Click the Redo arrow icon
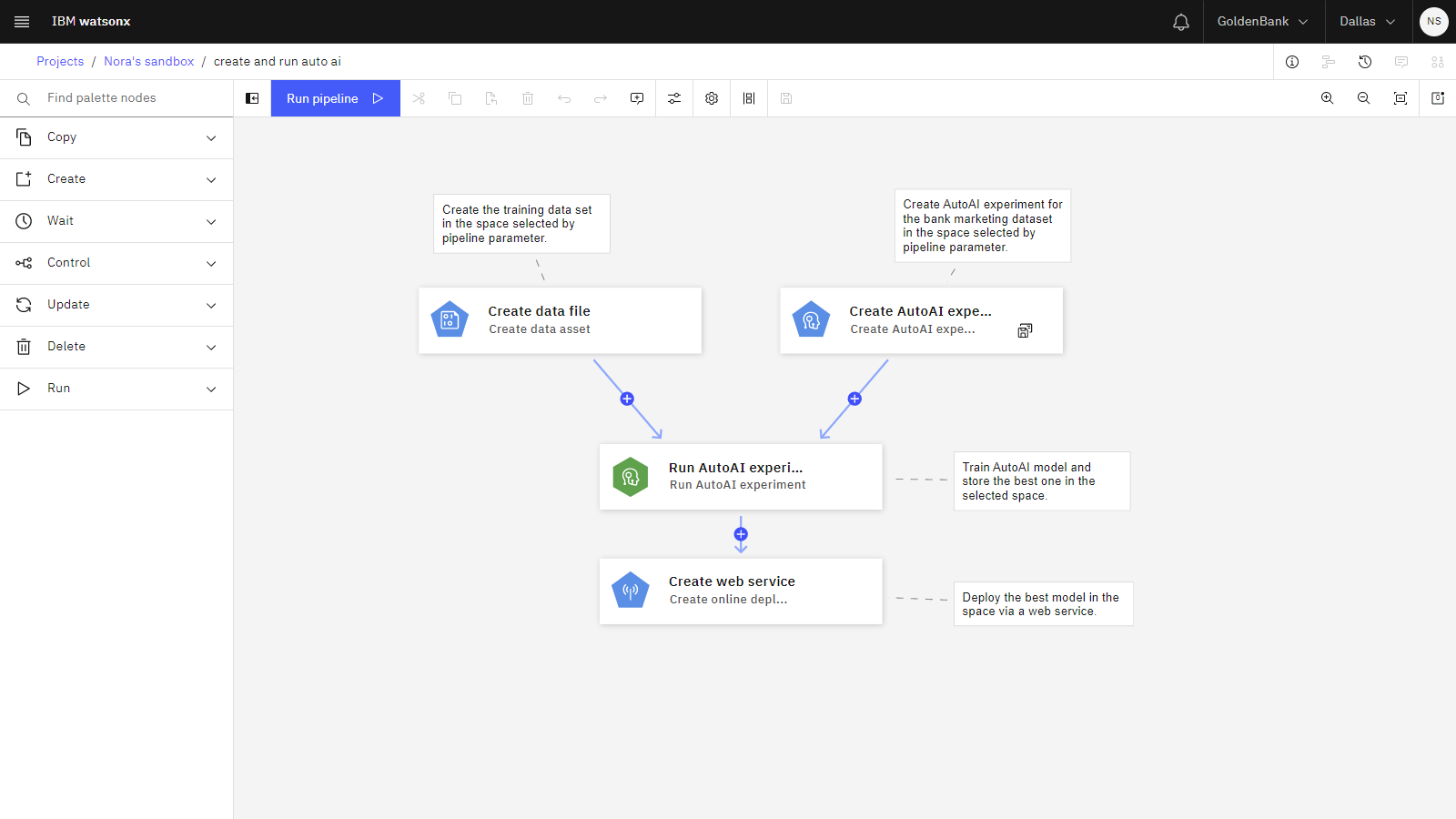The height and width of the screenshot is (819, 1456). (x=601, y=98)
